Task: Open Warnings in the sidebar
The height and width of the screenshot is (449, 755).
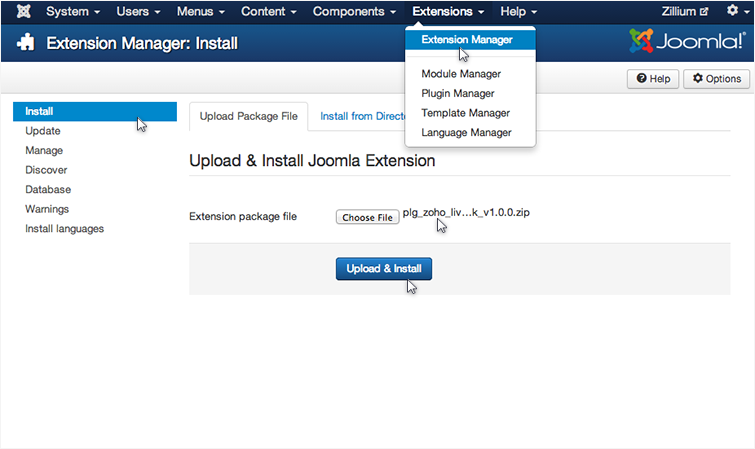Action: (x=47, y=209)
